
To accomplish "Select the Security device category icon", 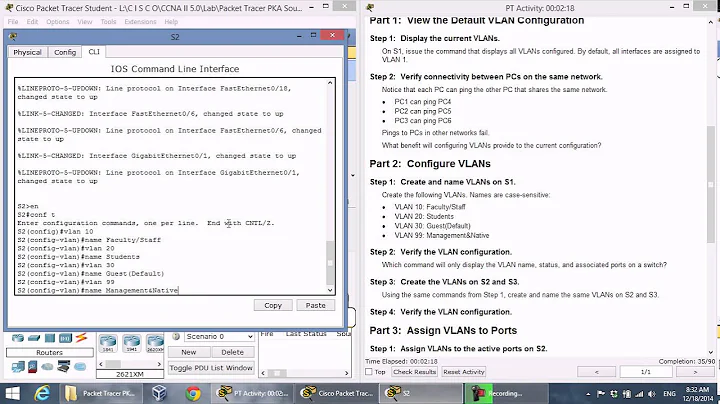I will click(33, 367).
